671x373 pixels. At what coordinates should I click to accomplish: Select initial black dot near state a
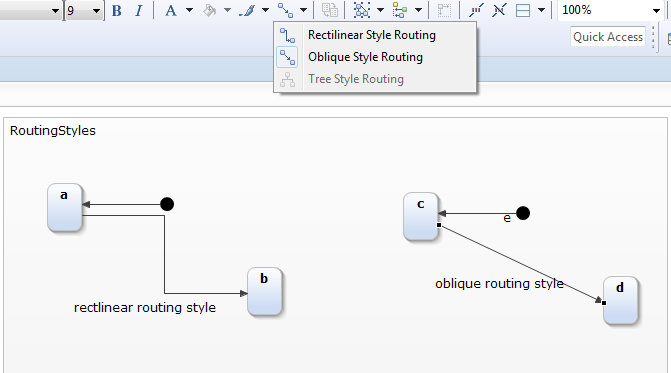tap(167, 204)
